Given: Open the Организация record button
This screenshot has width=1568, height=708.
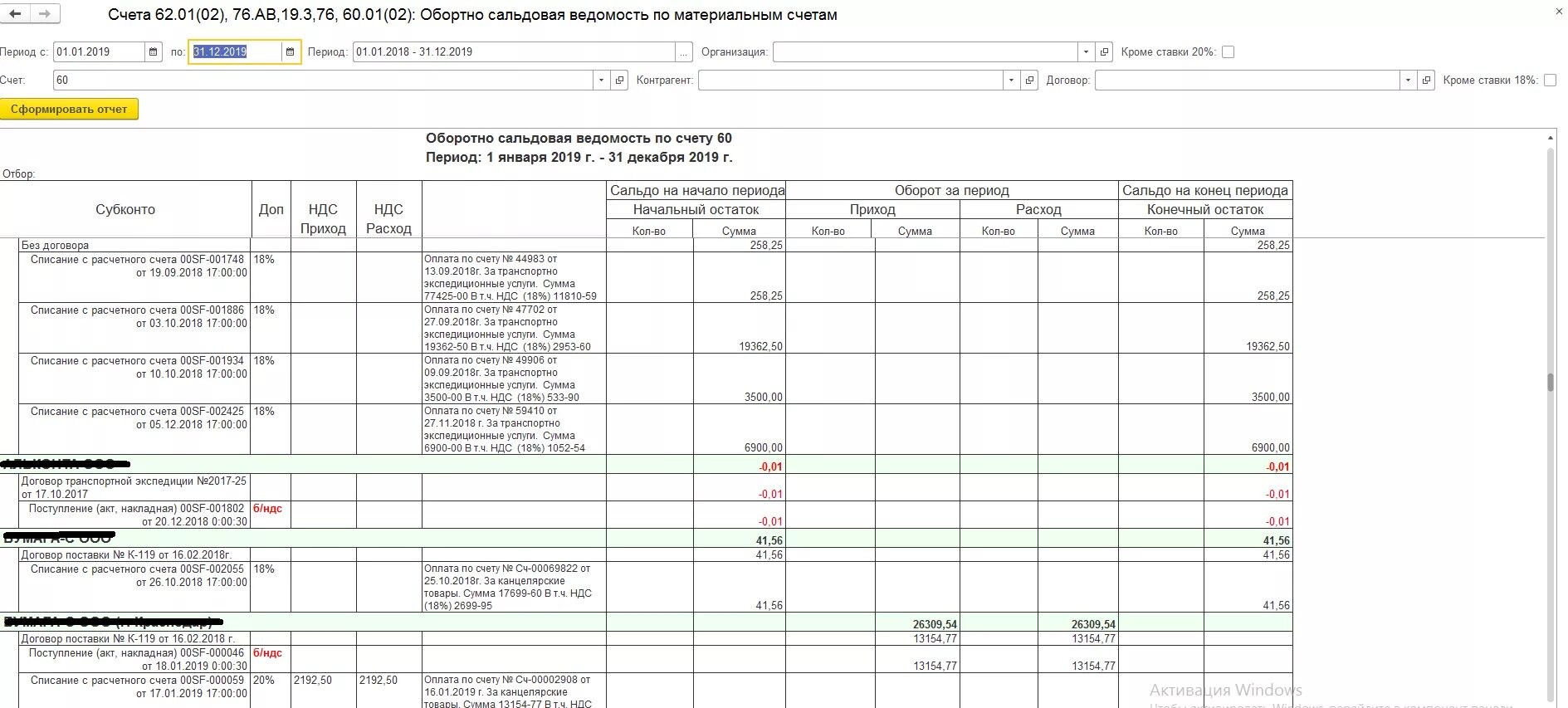Looking at the screenshot, I should tap(1104, 51).
